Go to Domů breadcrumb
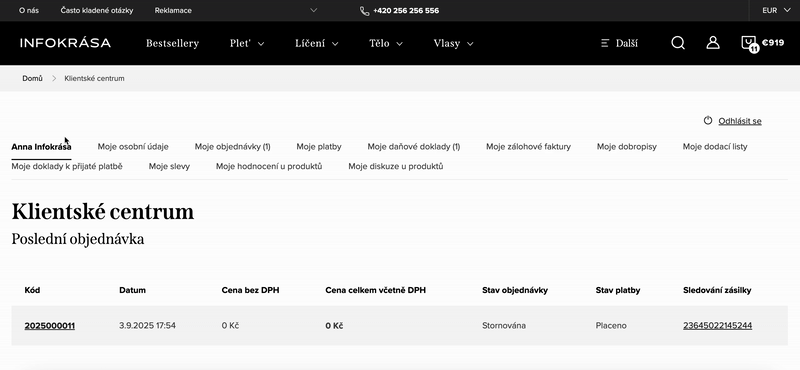The image size is (800, 370). pos(33,79)
